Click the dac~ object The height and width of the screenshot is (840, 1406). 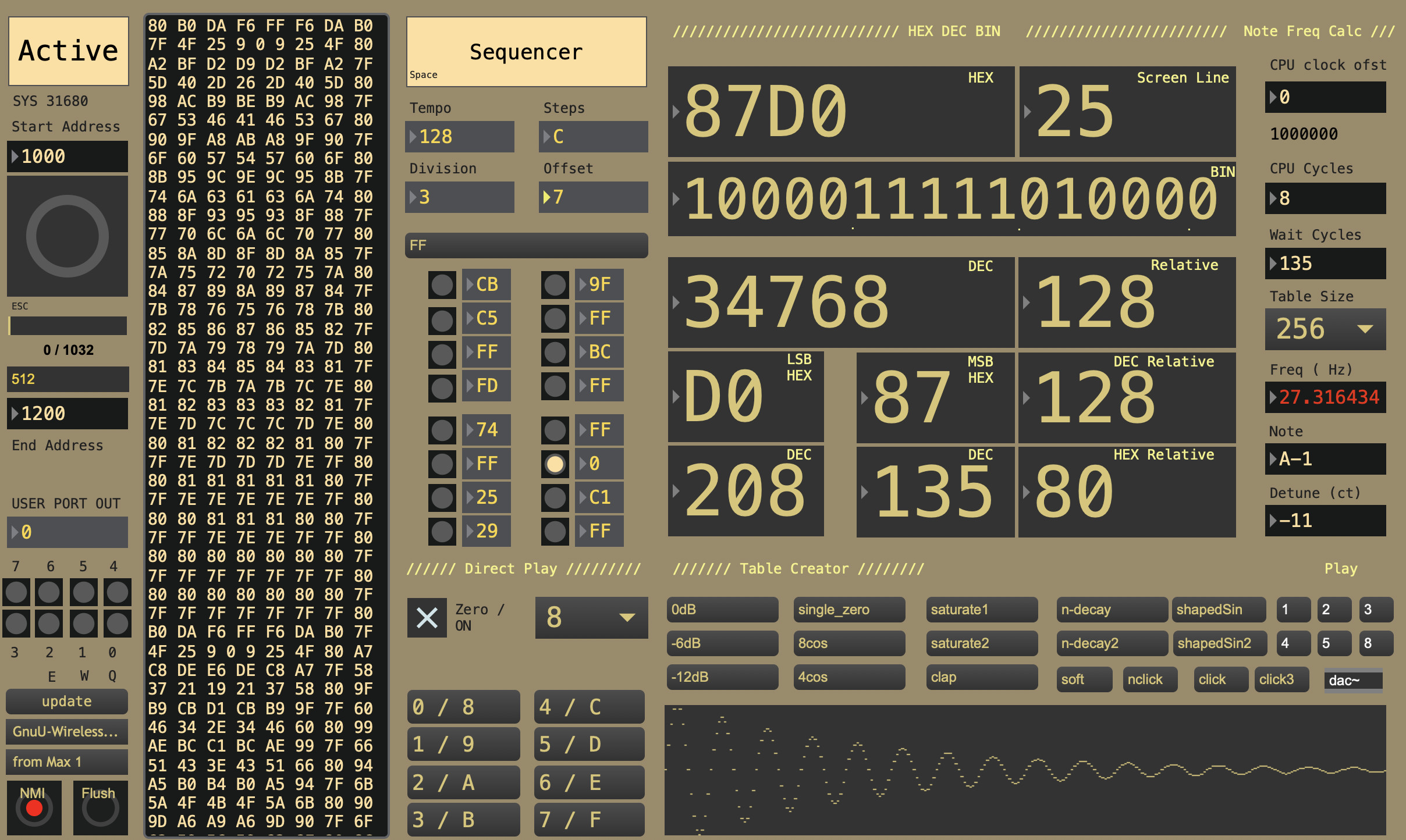pyautogui.click(x=1352, y=680)
